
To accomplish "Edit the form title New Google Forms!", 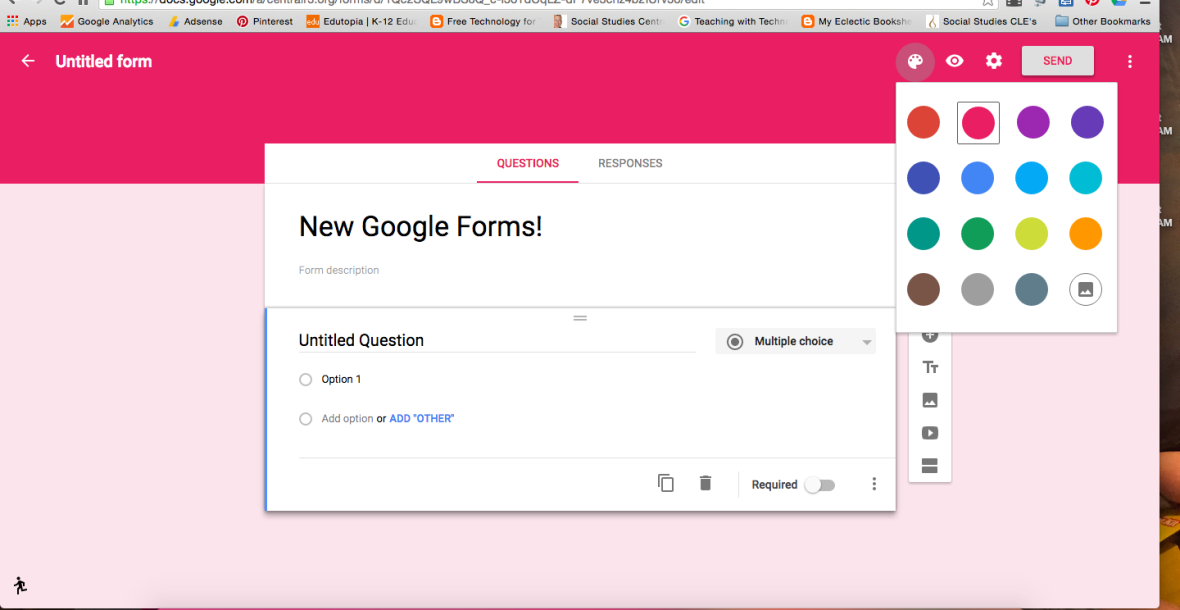I will click(x=421, y=226).
